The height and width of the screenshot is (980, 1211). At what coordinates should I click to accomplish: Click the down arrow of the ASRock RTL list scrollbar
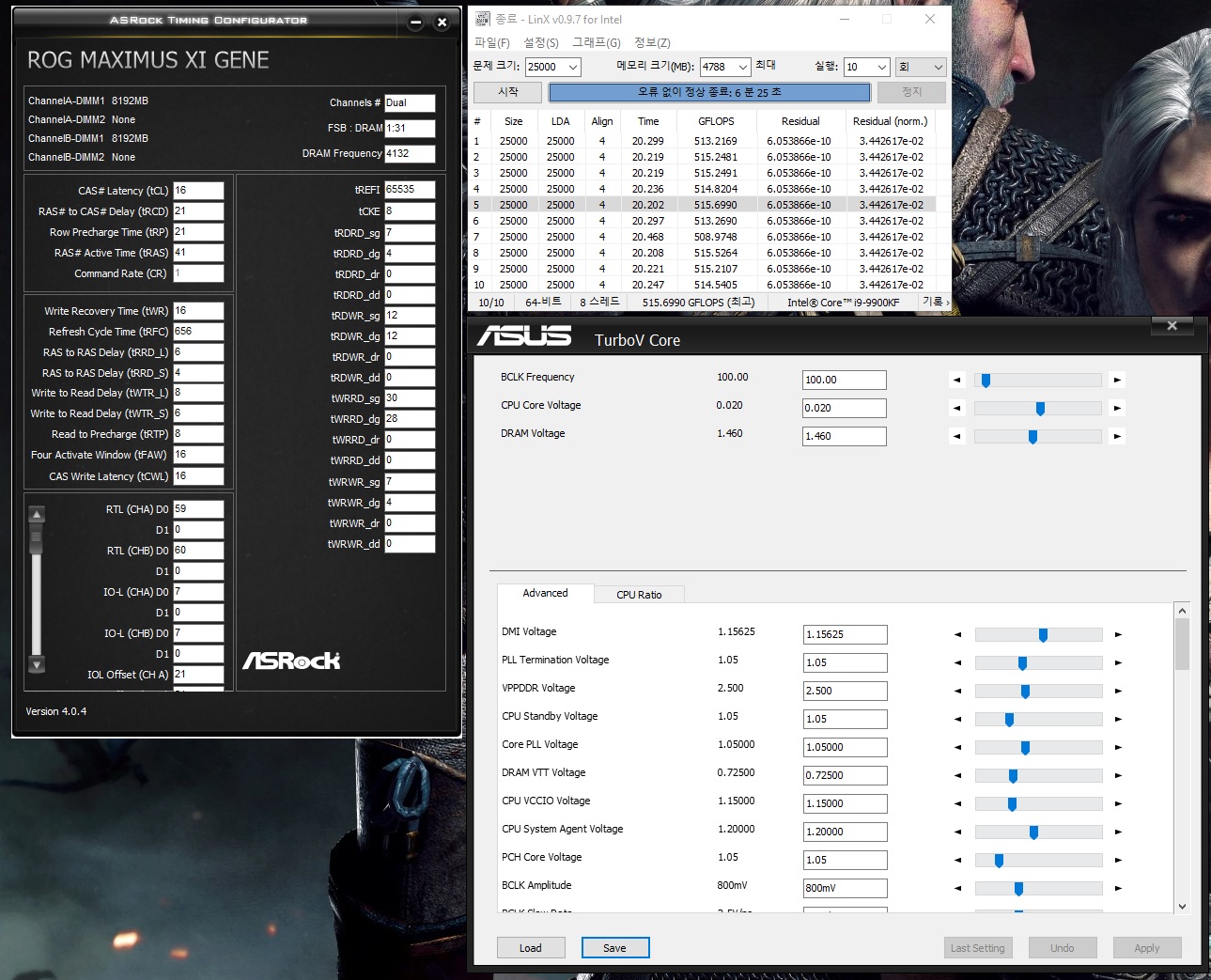(x=37, y=665)
